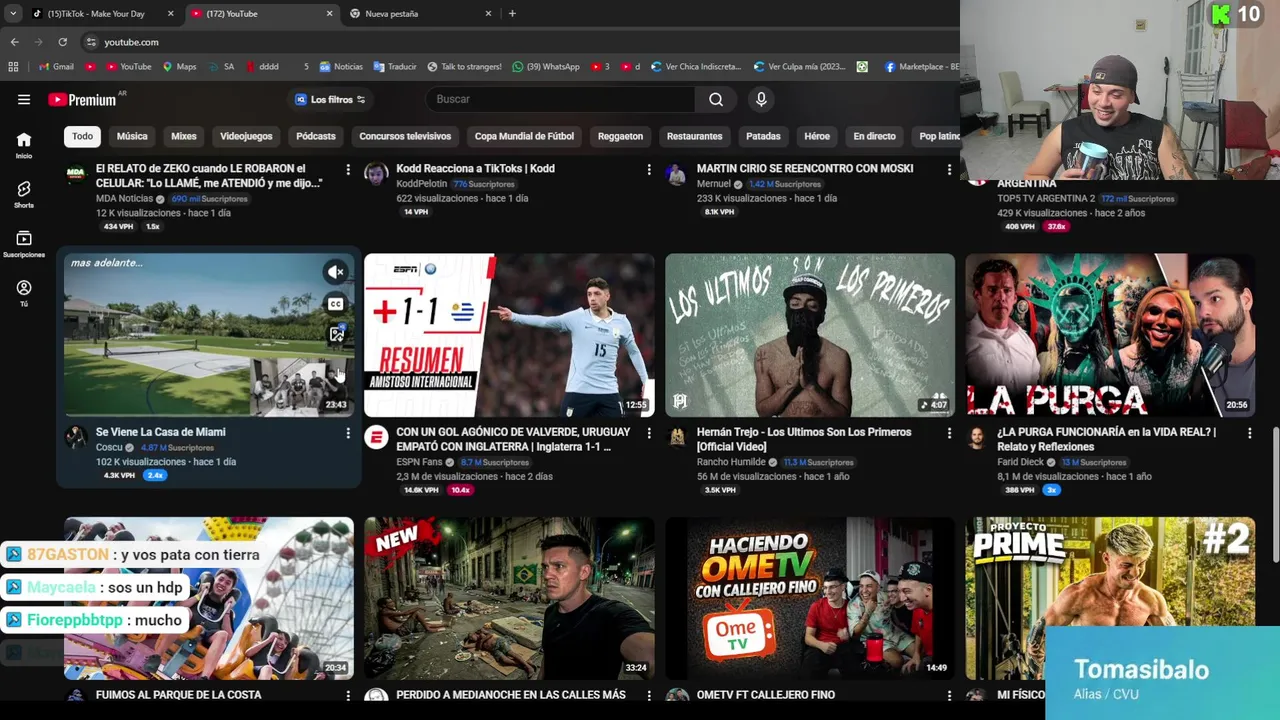Switch to the Nueva pestaña browser tab
Screen dimensions: 1280x720
pyautogui.click(x=421, y=14)
